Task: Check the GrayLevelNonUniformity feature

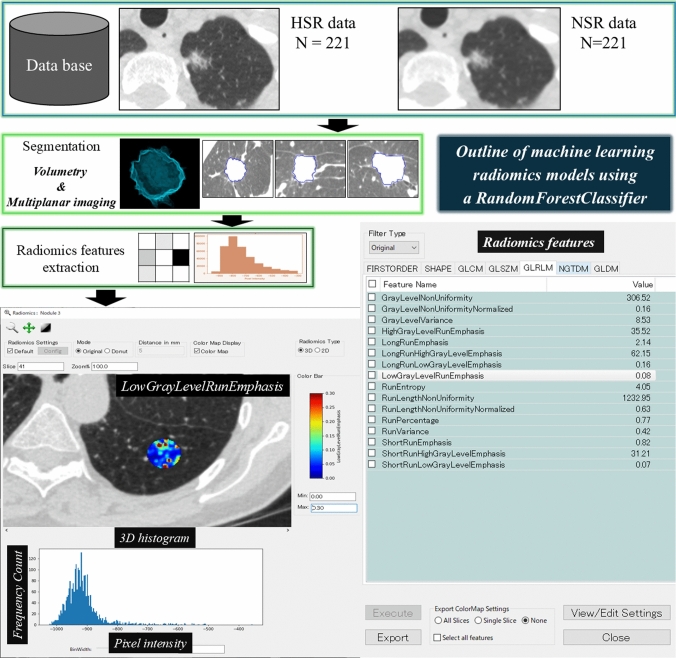Action: (372, 298)
